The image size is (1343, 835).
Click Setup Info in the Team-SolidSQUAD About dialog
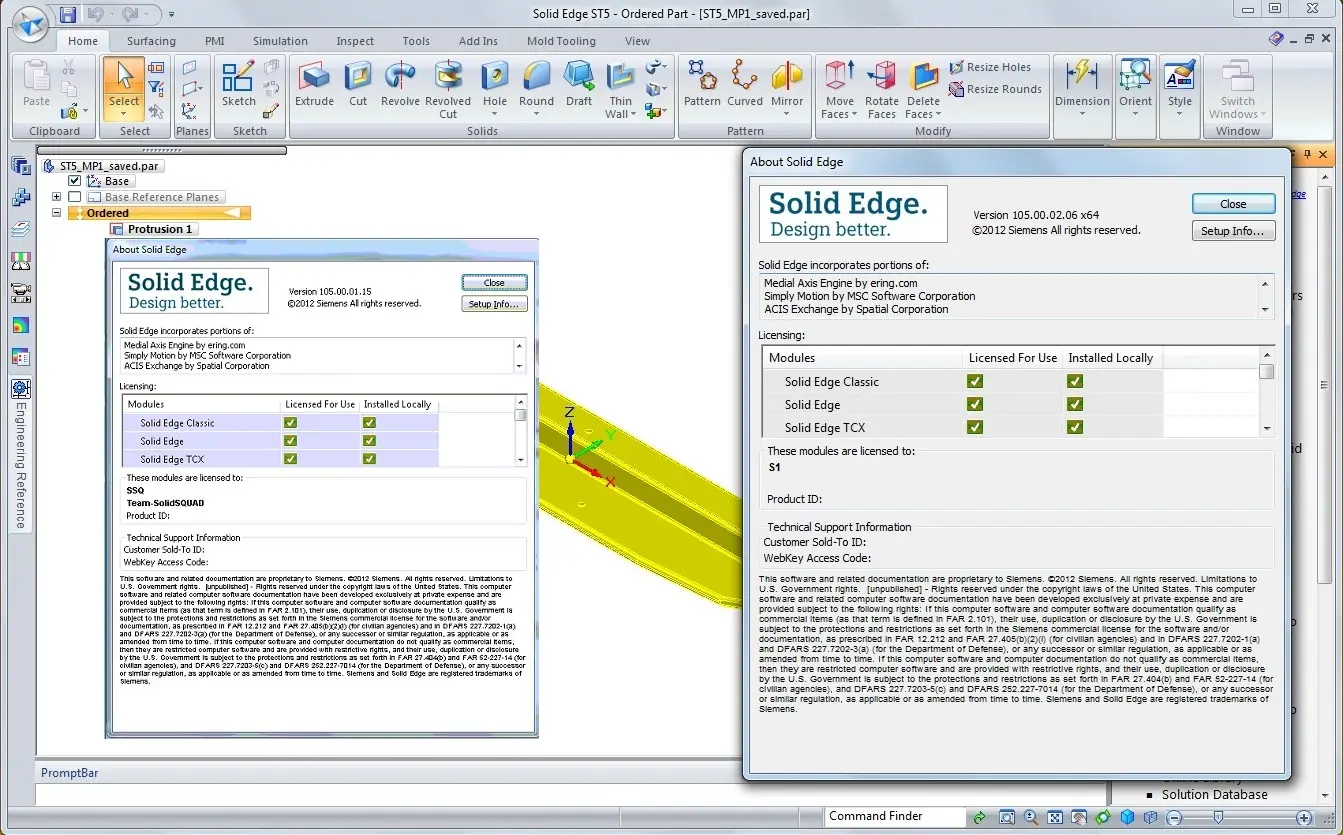coord(494,304)
